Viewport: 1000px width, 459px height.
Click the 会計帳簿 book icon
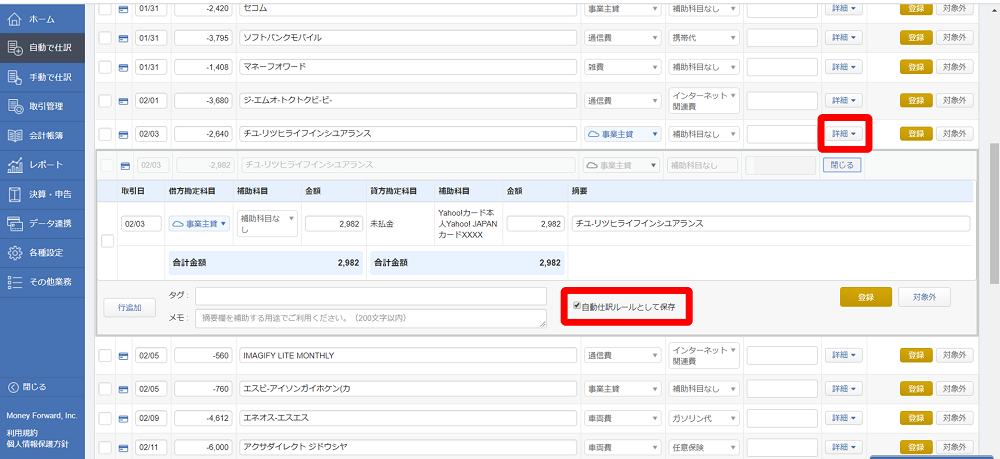[x=15, y=135]
